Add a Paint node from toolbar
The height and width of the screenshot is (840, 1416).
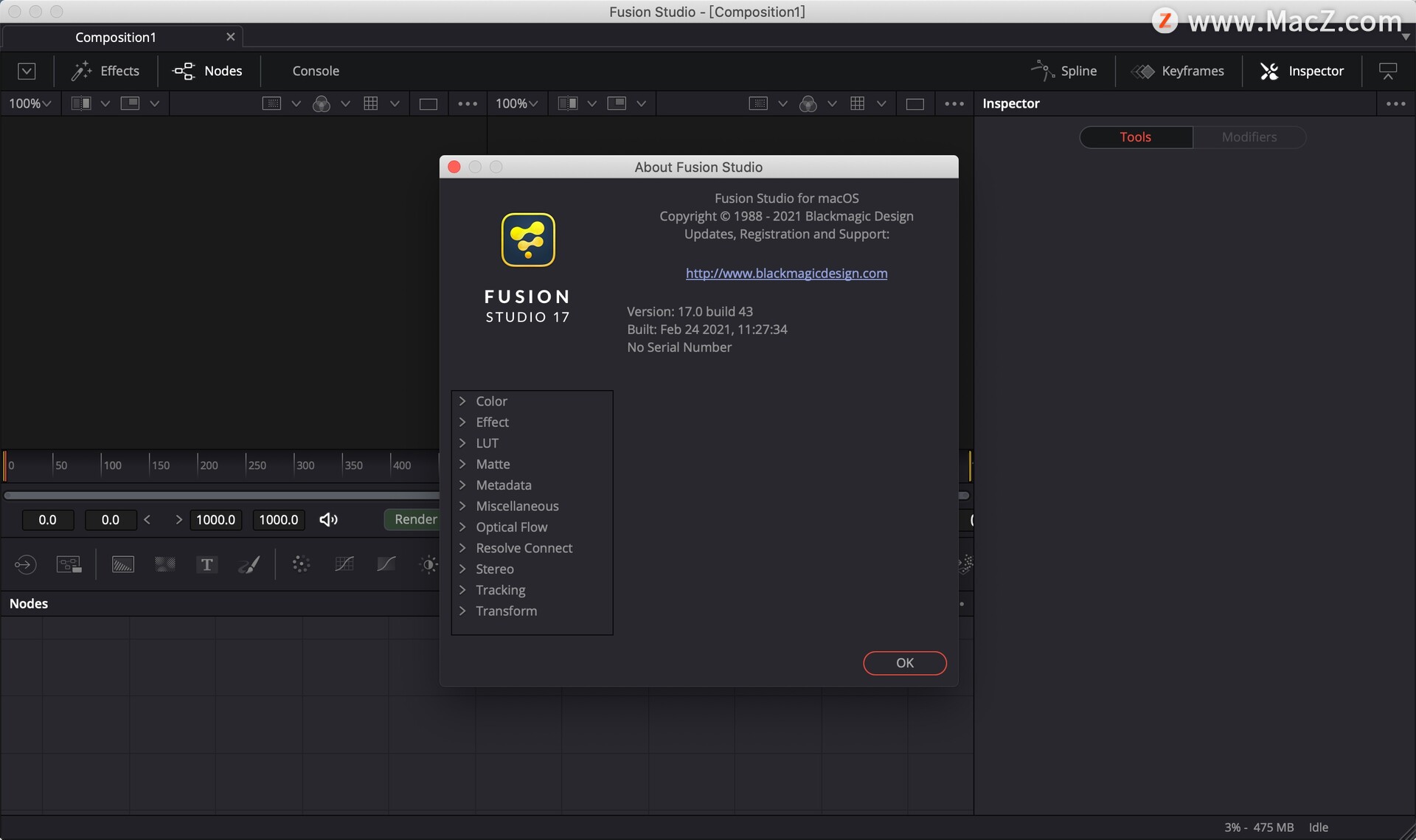point(249,565)
